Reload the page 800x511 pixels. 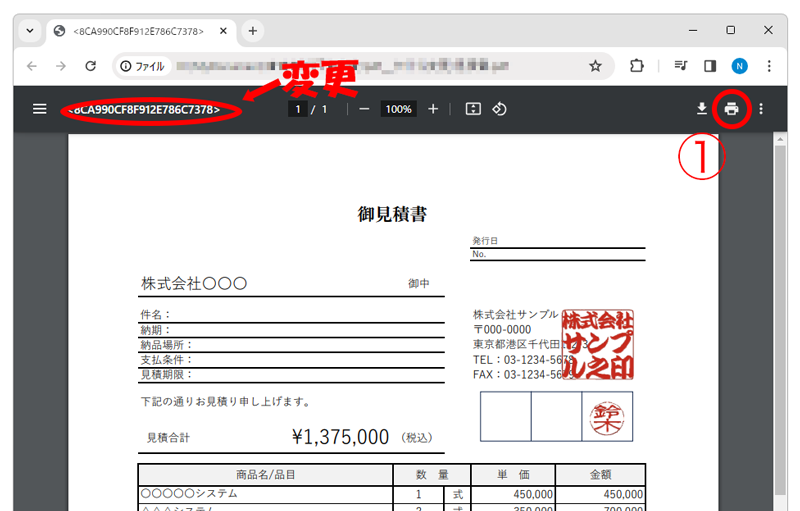[90, 66]
